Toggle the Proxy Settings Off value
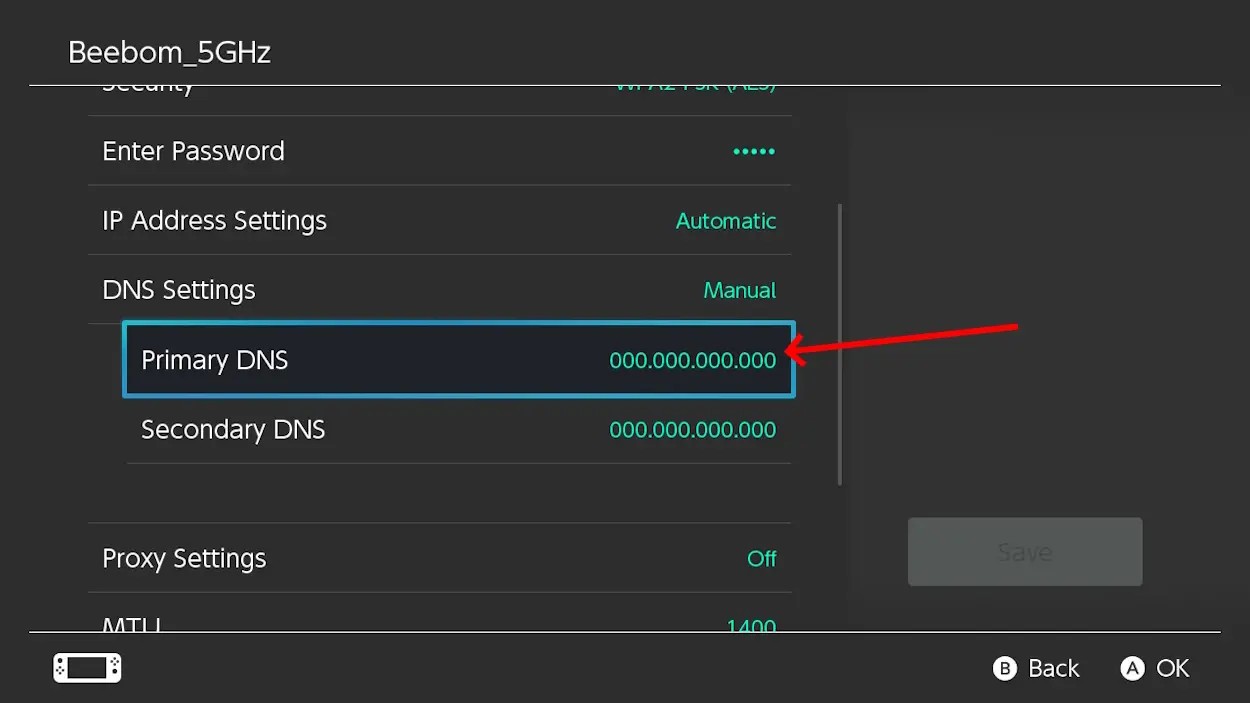This screenshot has width=1250, height=703. pos(761,559)
